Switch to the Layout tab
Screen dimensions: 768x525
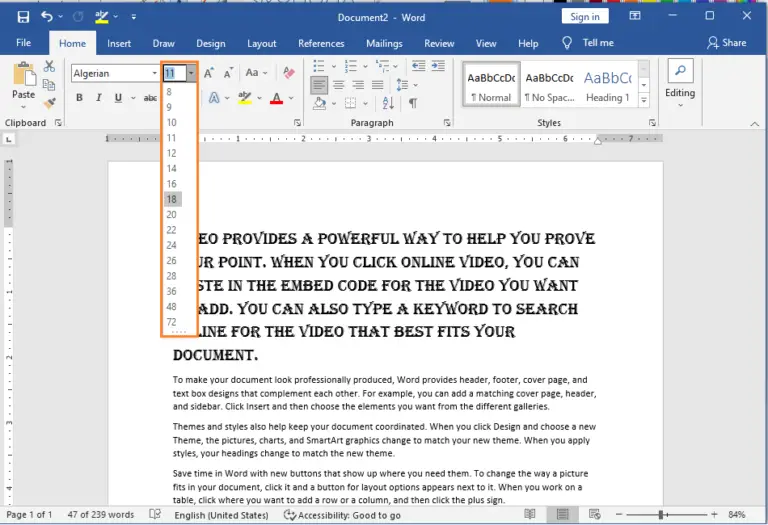[262, 44]
